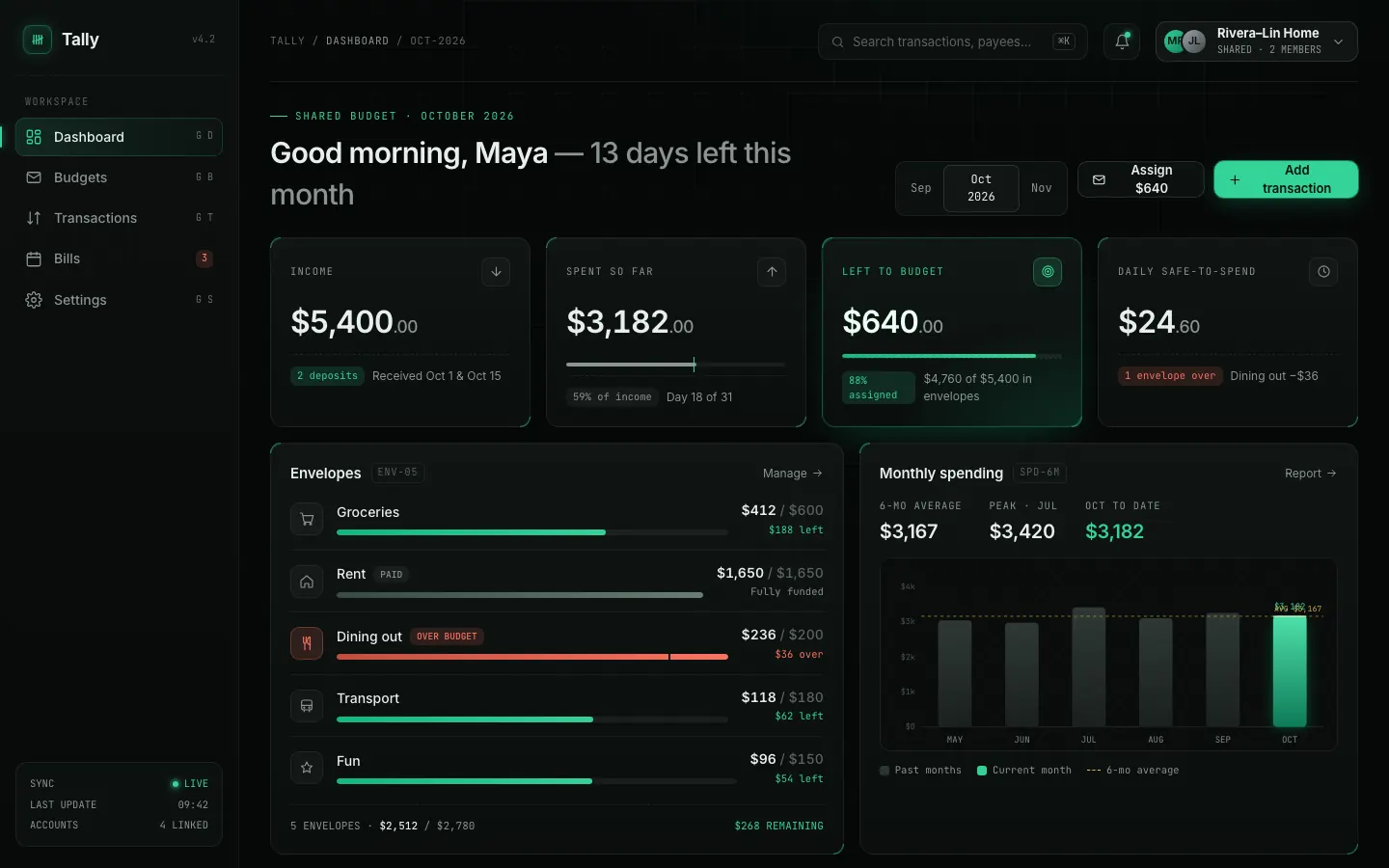Click the Fun star icon

coord(307,769)
